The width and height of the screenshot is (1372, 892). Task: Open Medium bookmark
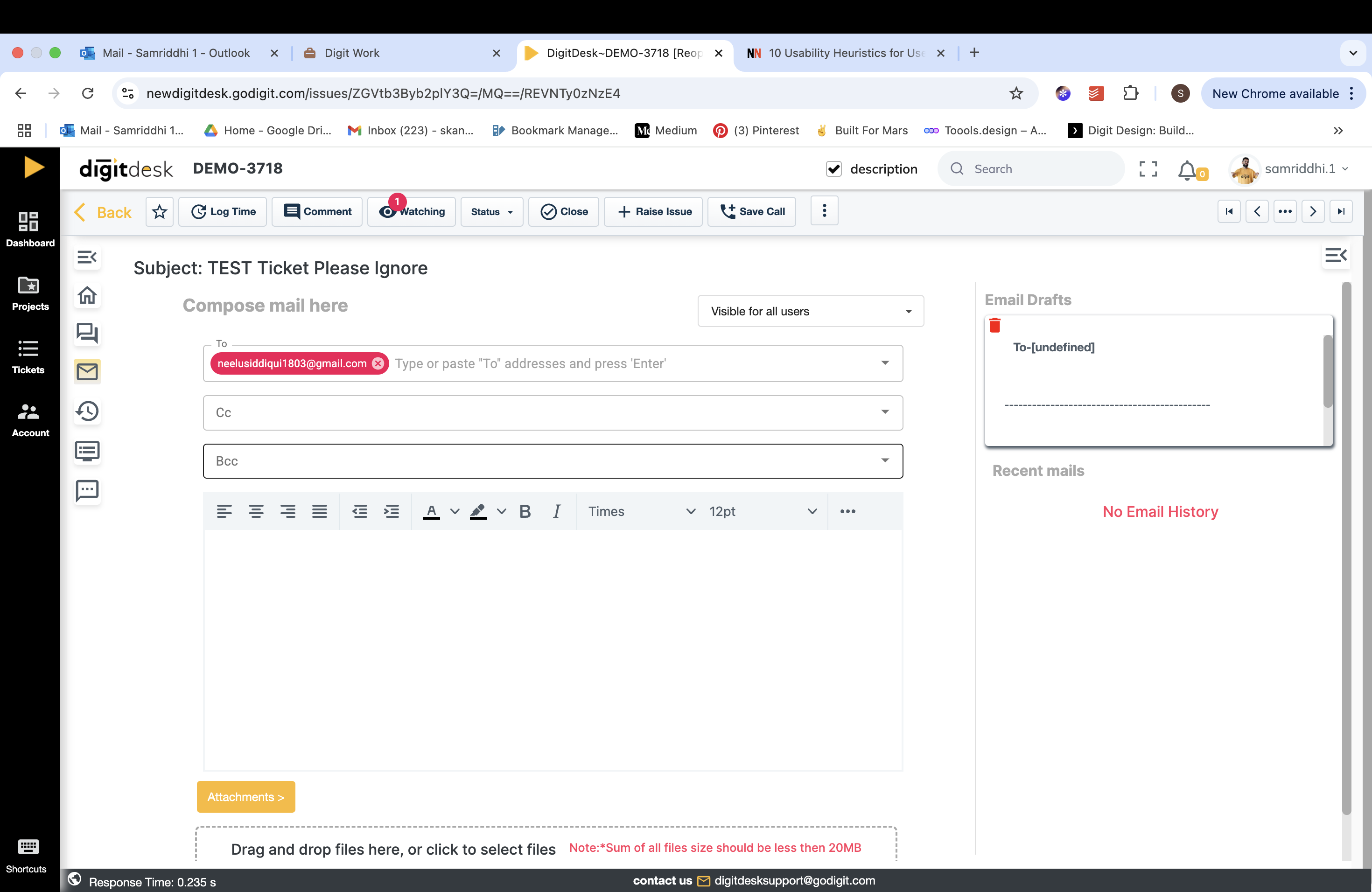(666, 130)
